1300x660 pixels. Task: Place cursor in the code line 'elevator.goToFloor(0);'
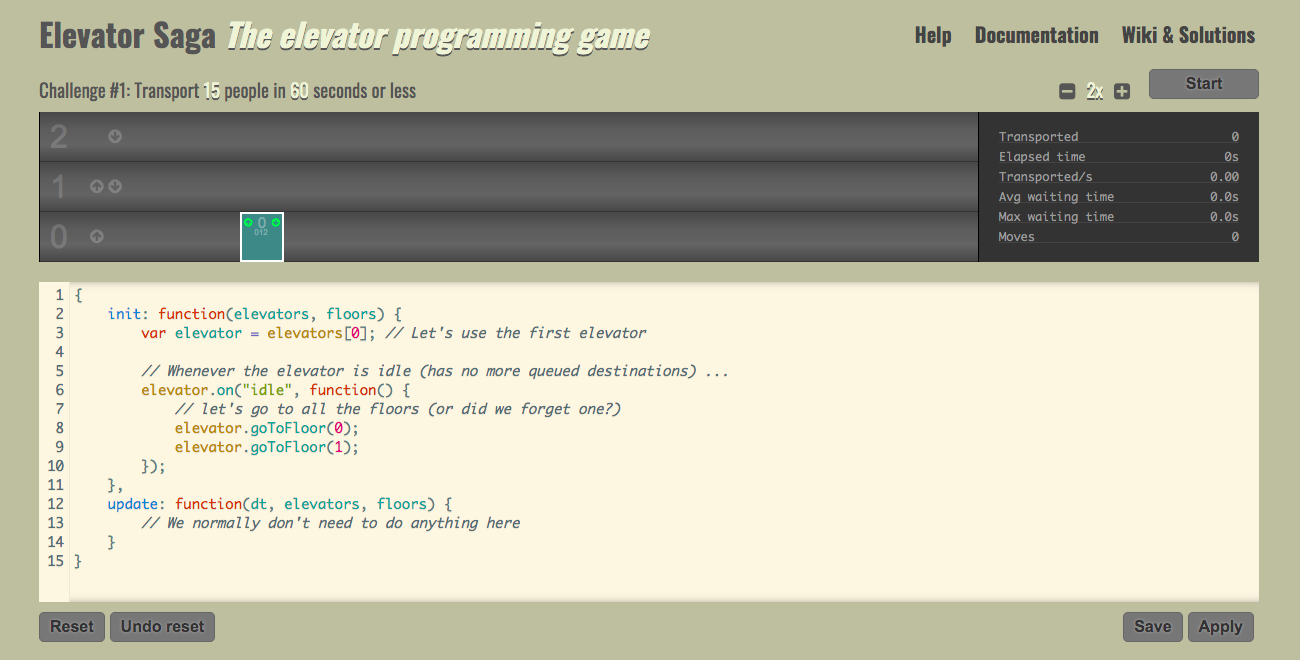[266, 428]
